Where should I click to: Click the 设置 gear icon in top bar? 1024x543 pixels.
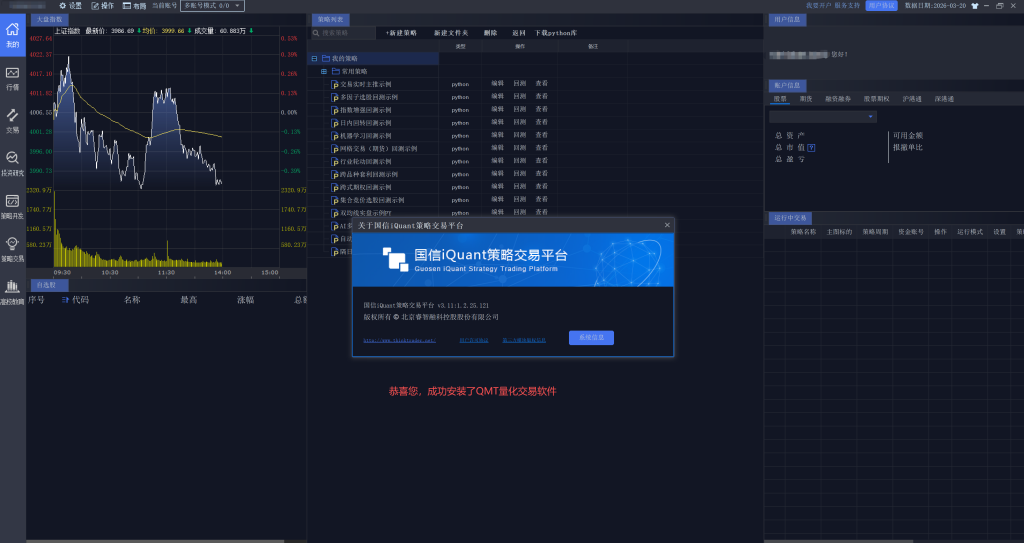tap(63, 6)
